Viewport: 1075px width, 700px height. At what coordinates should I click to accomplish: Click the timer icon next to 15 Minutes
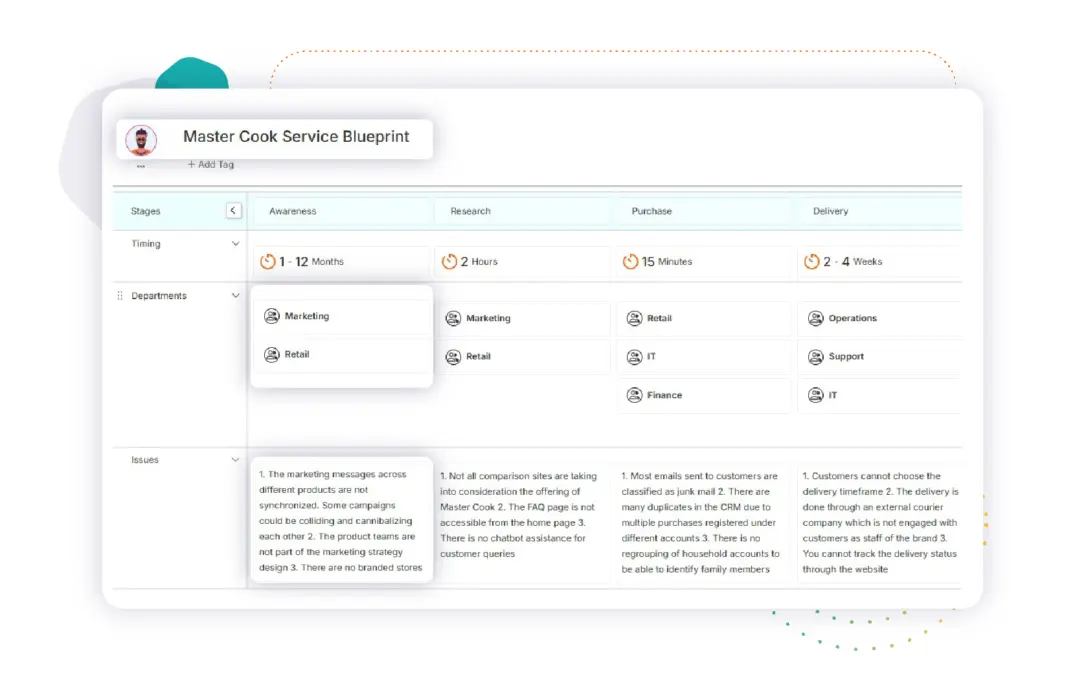click(629, 261)
